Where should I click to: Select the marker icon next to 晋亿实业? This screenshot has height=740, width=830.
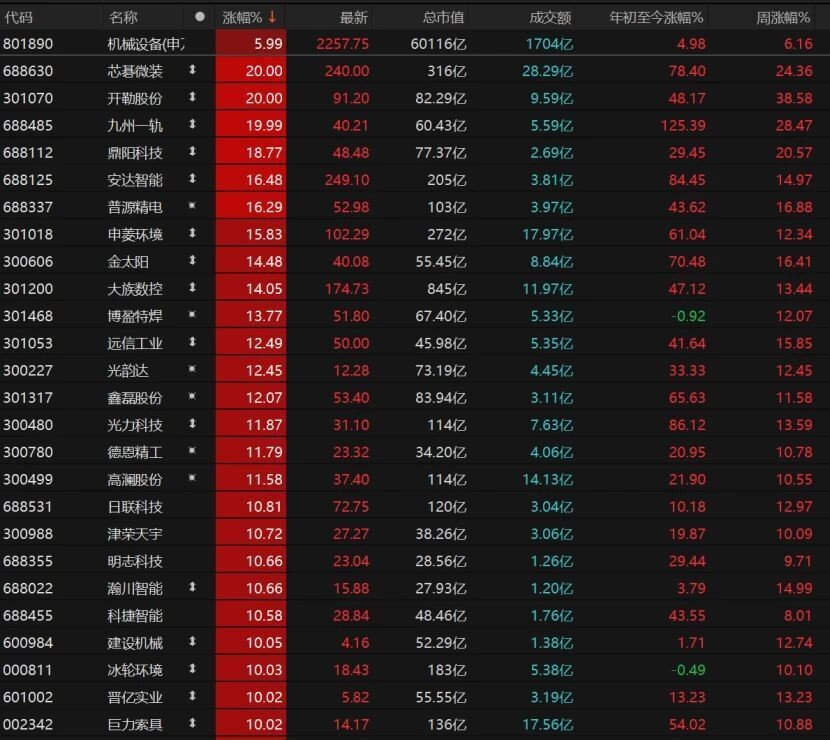(x=192, y=696)
